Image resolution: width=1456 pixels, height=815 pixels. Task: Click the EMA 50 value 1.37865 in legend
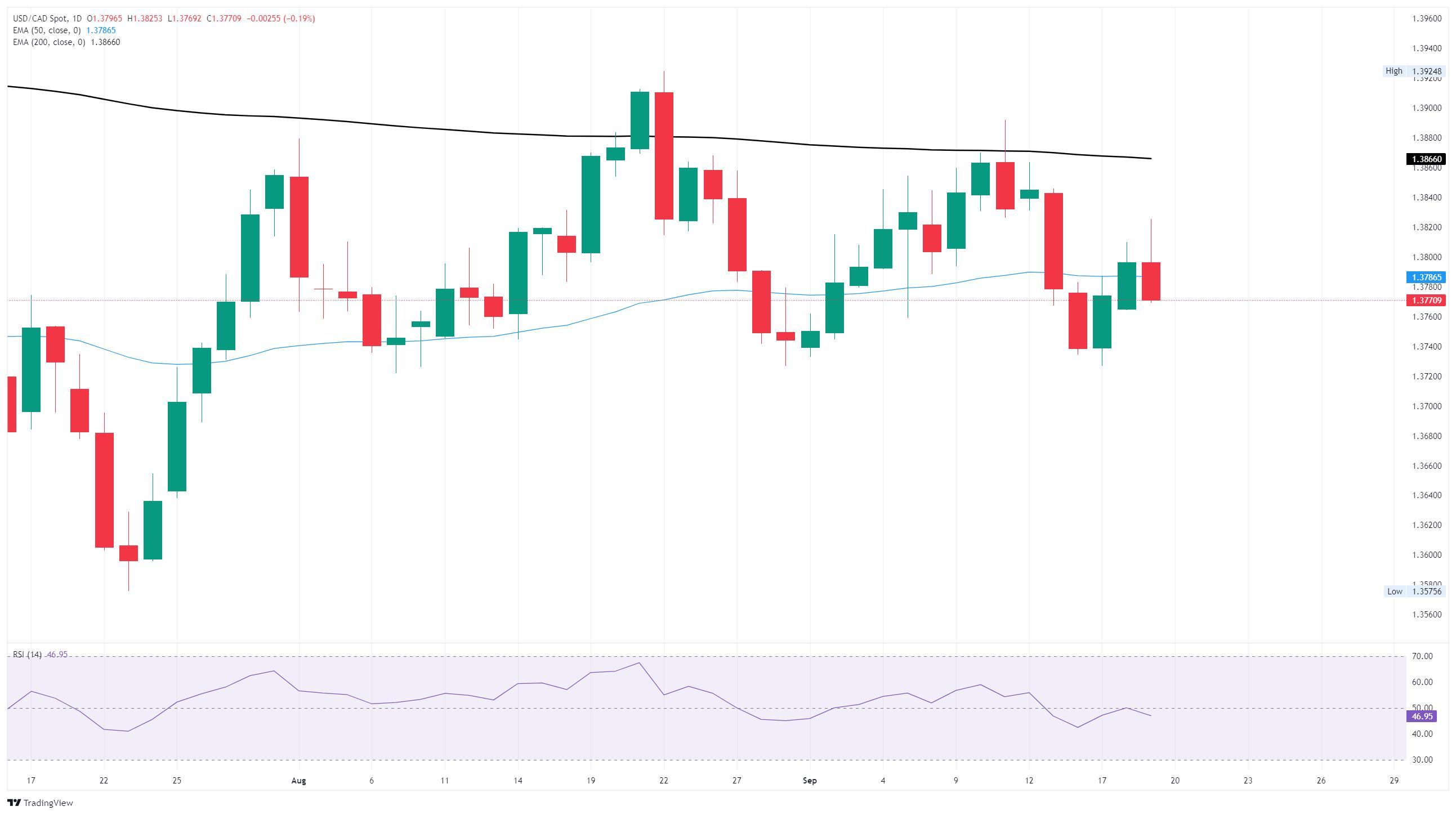101,30
